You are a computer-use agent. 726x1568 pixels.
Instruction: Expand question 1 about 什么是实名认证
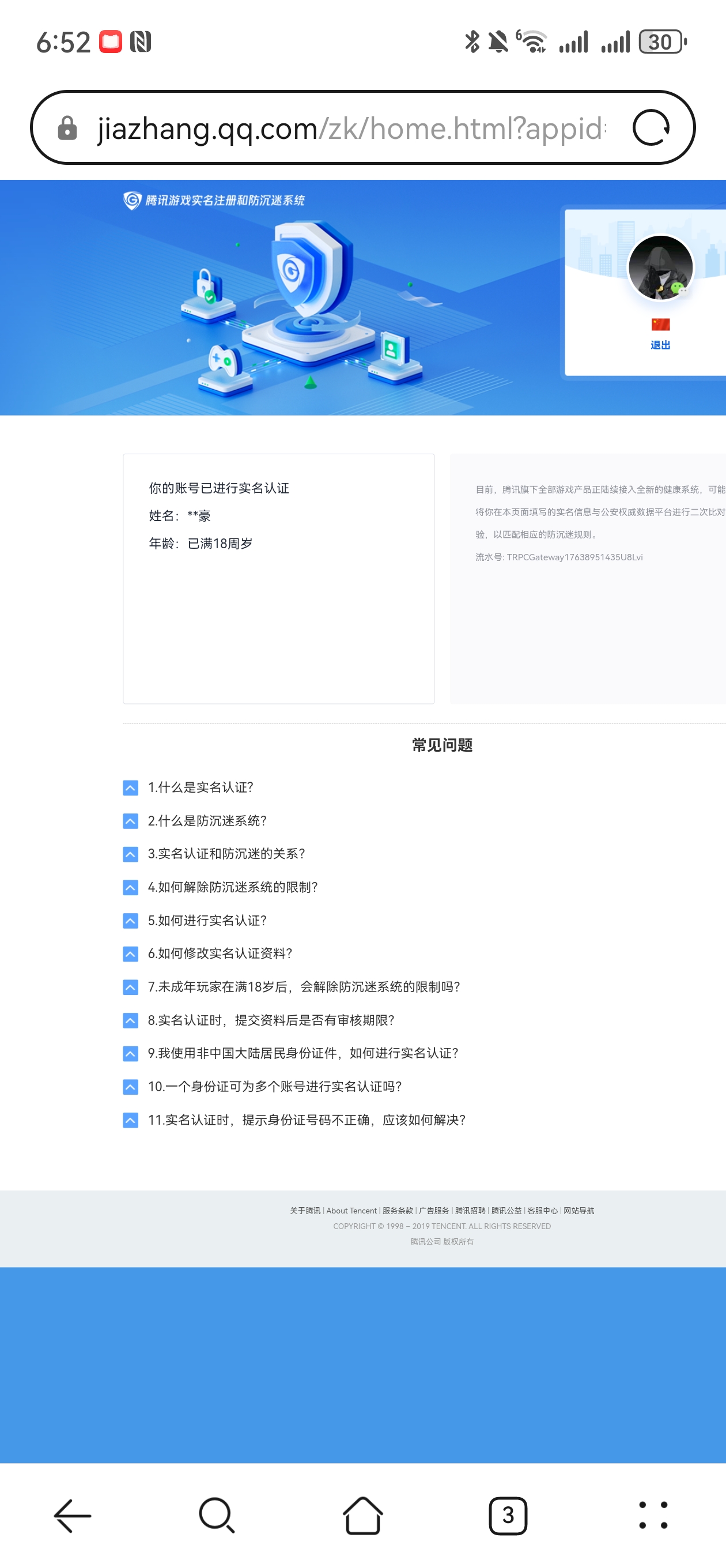(200, 787)
